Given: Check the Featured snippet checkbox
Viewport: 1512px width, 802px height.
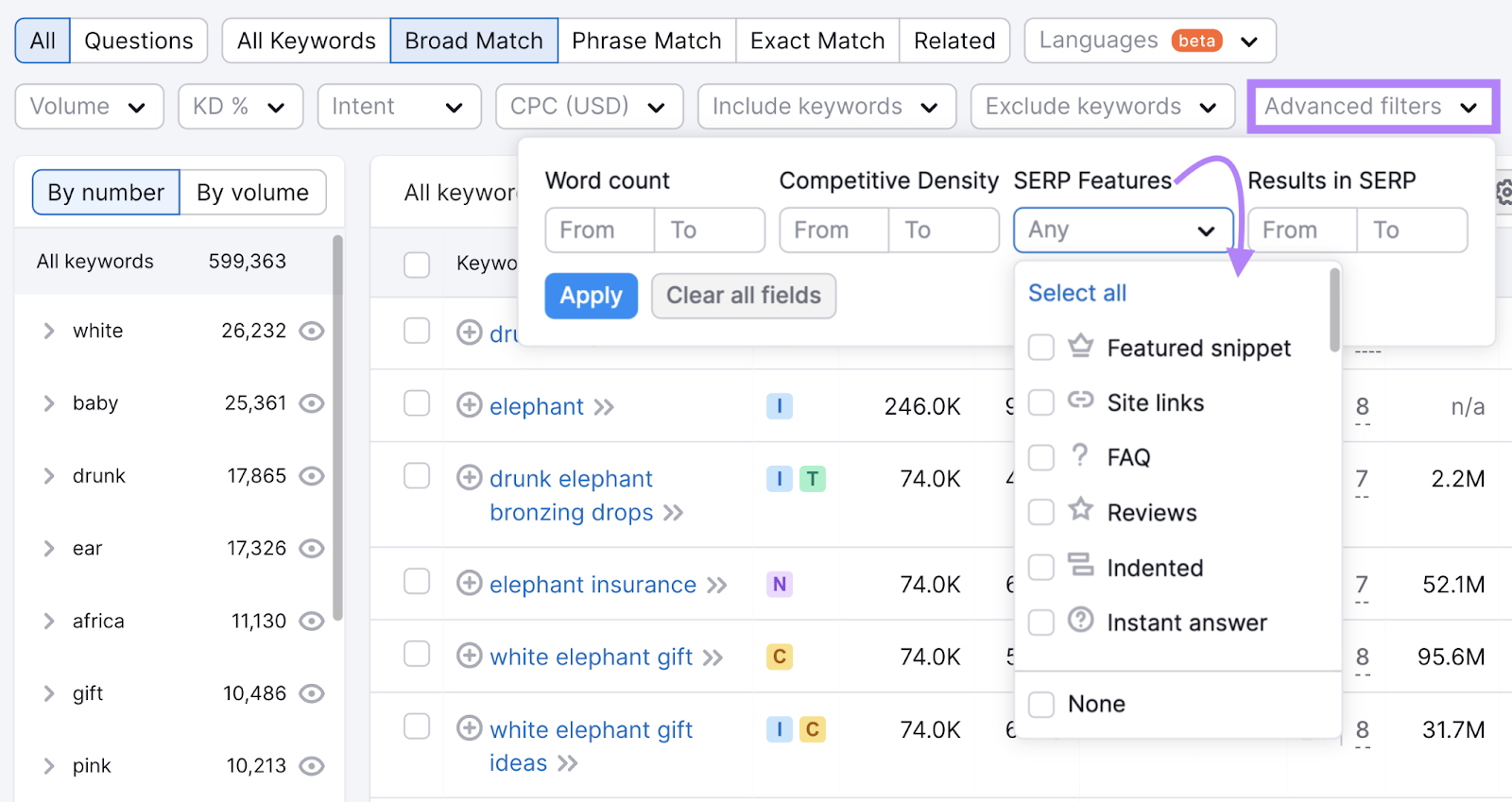Looking at the screenshot, I should [1040, 348].
